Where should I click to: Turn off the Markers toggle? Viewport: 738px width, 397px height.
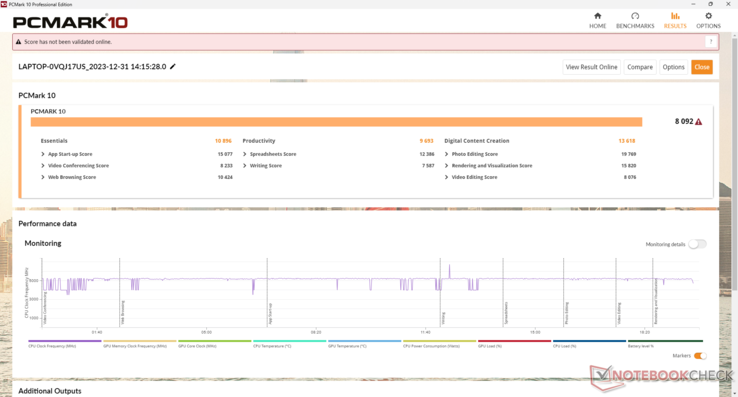click(x=700, y=356)
